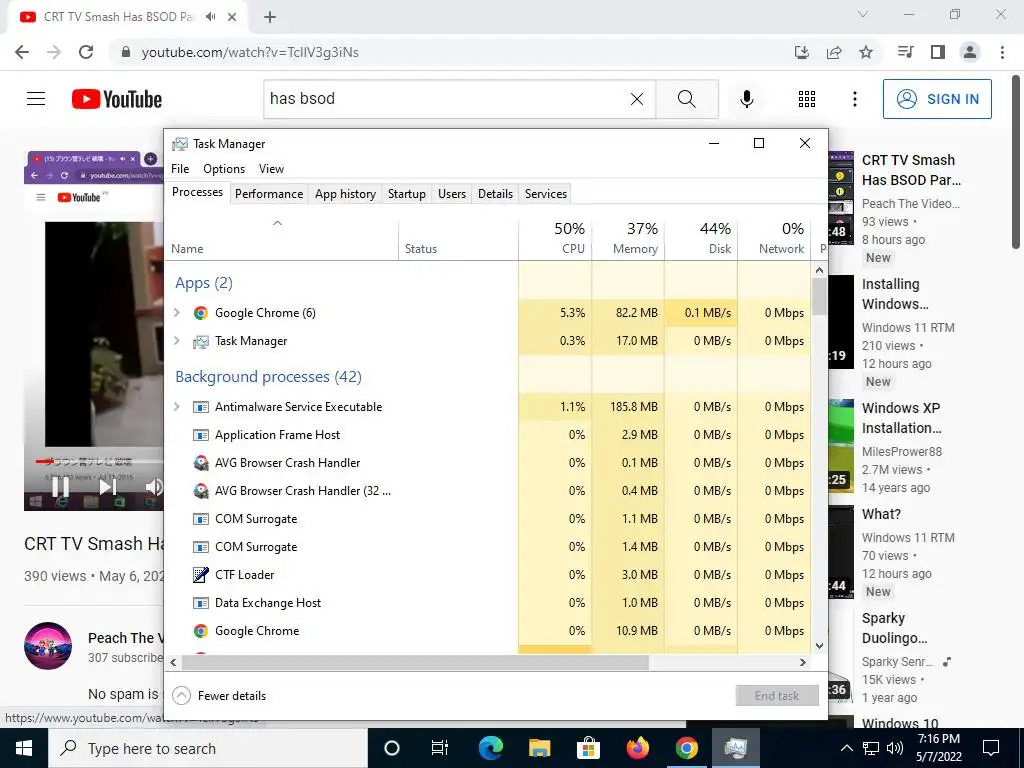Clear the YouTube search text
The height and width of the screenshot is (768, 1024).
[637, 99]
